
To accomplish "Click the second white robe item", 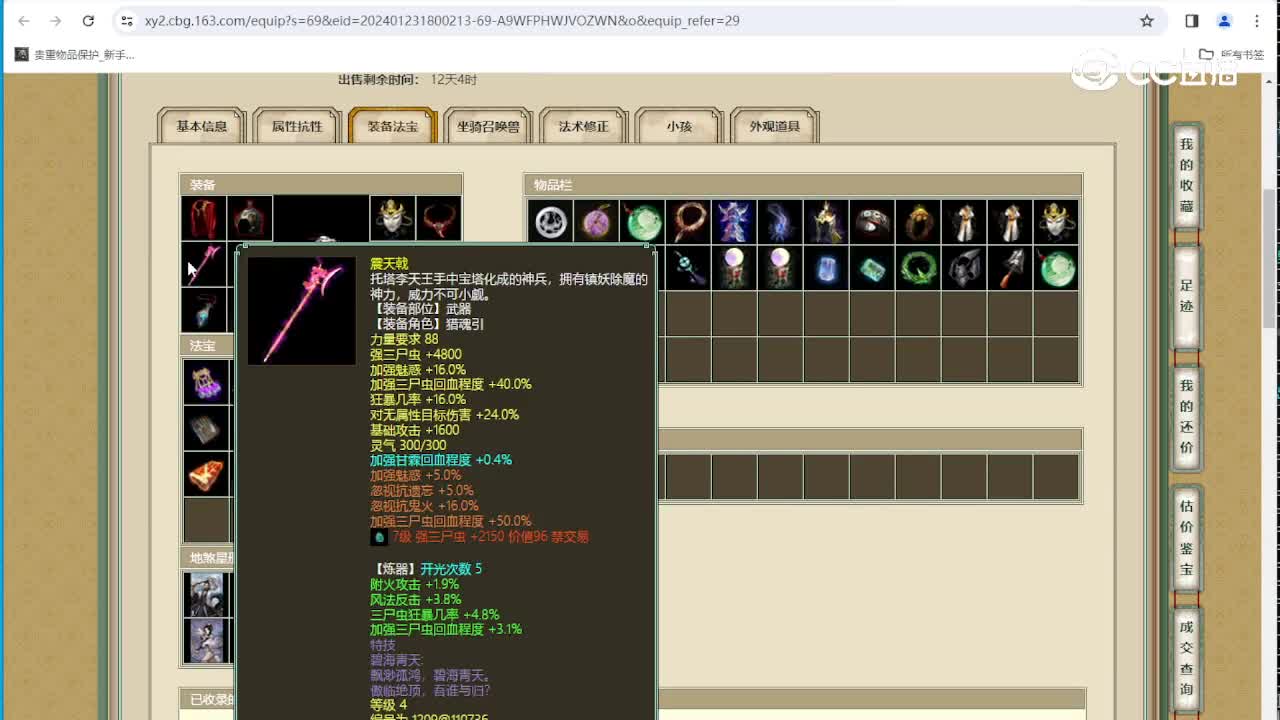I will (1010, 222).
